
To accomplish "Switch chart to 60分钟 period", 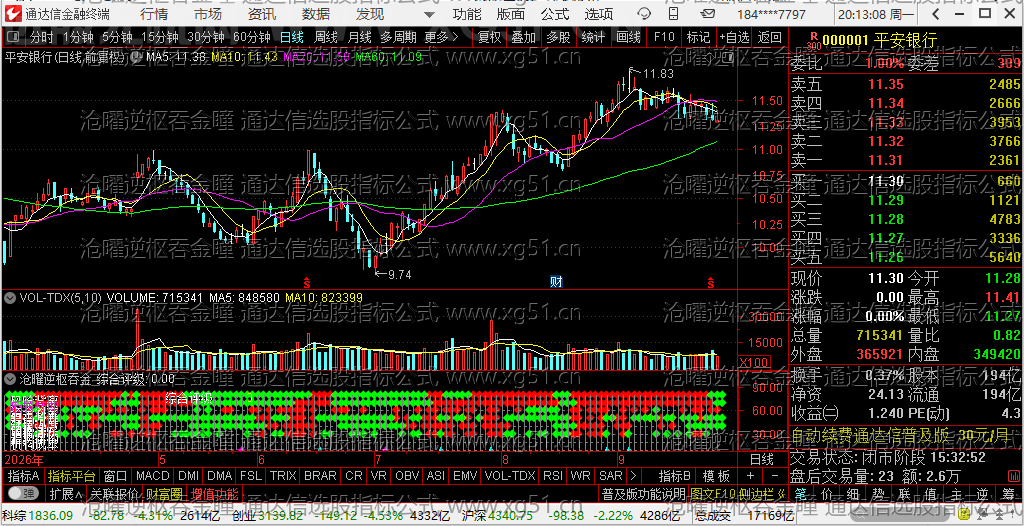I will tap(251, 37).
